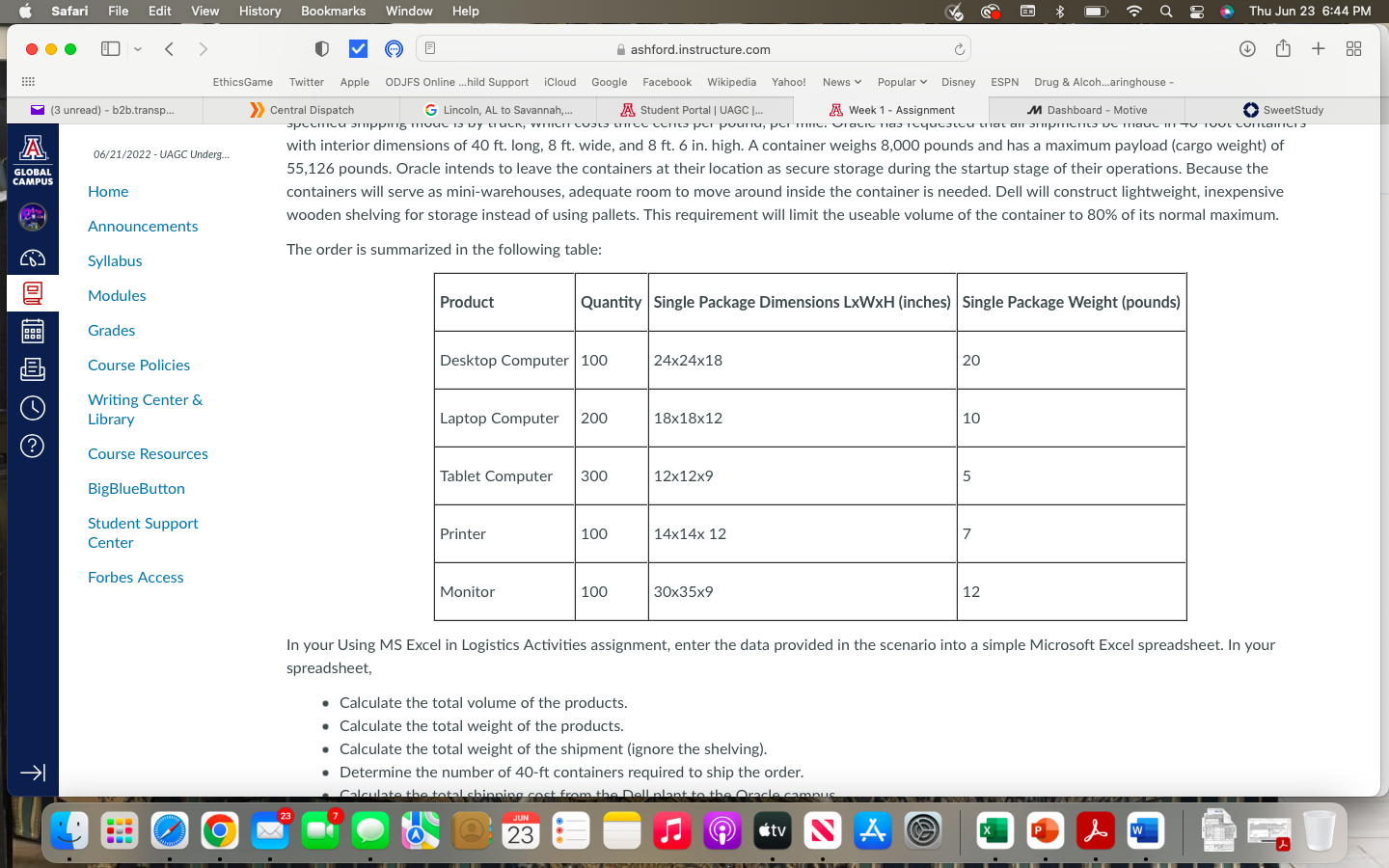Open the Inbox icon in global navigation
The image size is (1389, 868).
(x=33, y=369)
